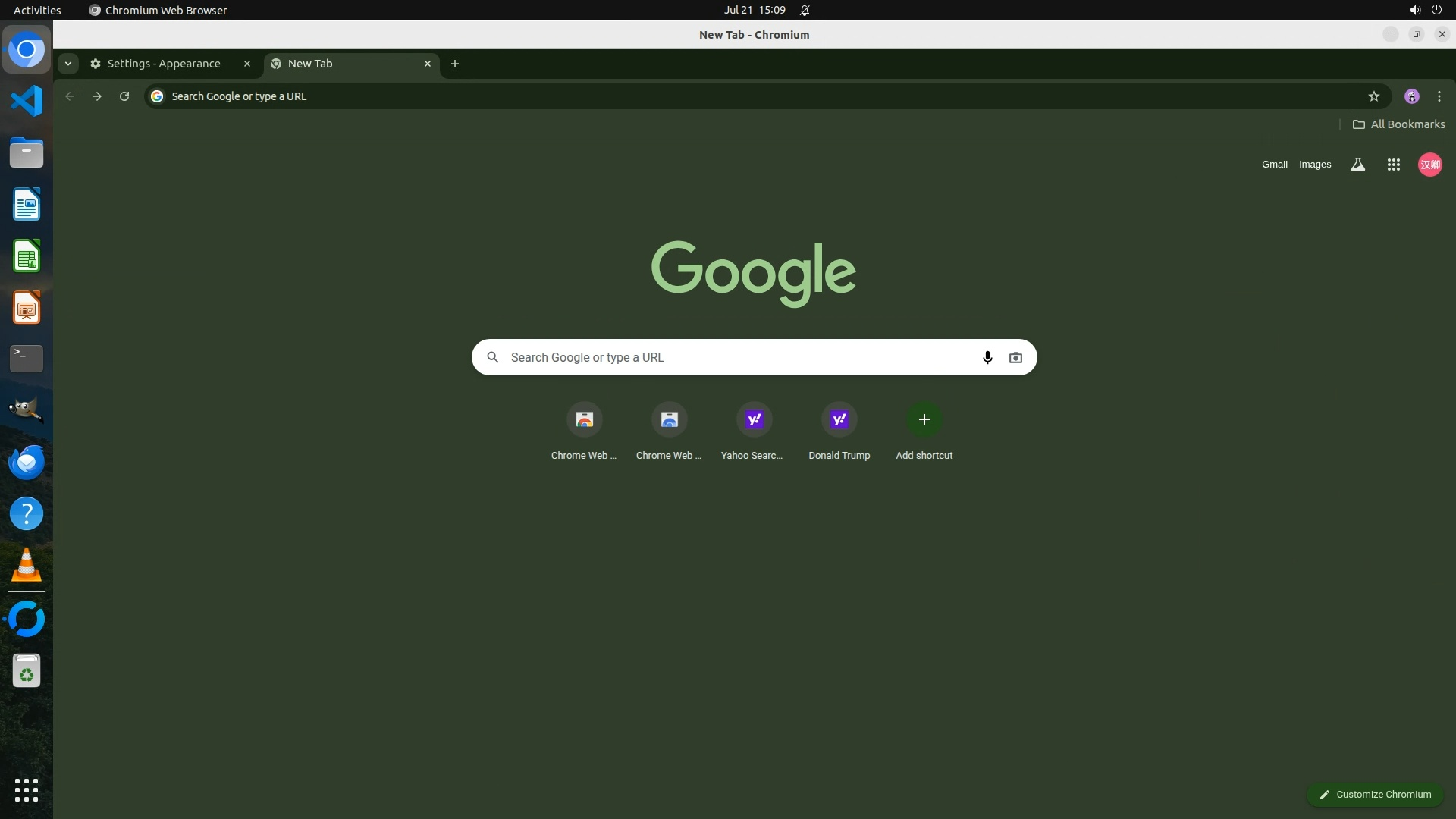Open Search Labs flask icon
Screen dimensions: 1456x819
[x=1357, y=165]
